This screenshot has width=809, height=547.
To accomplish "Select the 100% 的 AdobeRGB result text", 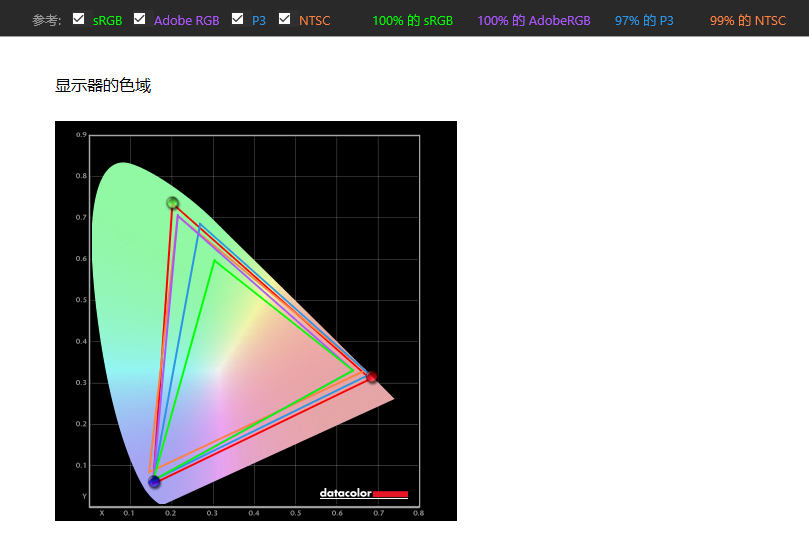I will tap(533, 21).
